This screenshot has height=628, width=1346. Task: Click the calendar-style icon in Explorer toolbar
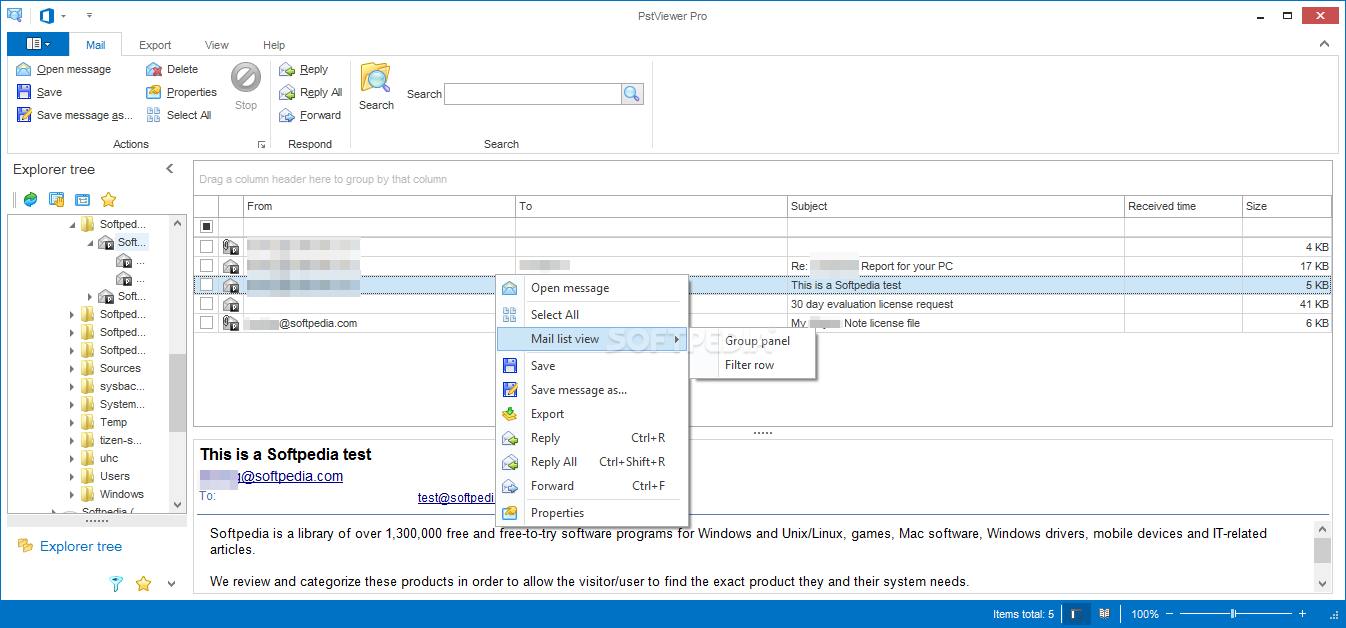point(83,199)
